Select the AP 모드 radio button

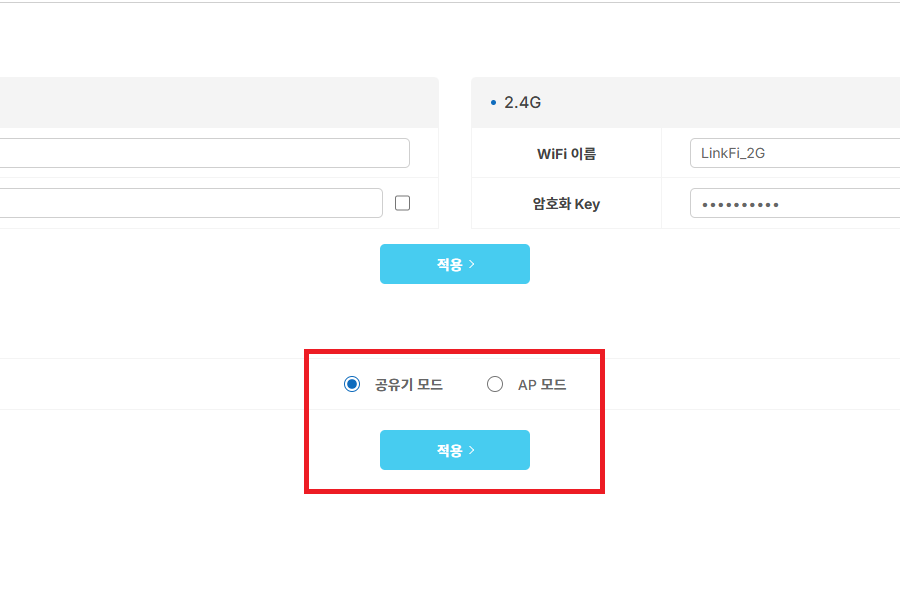click(495, 384)
